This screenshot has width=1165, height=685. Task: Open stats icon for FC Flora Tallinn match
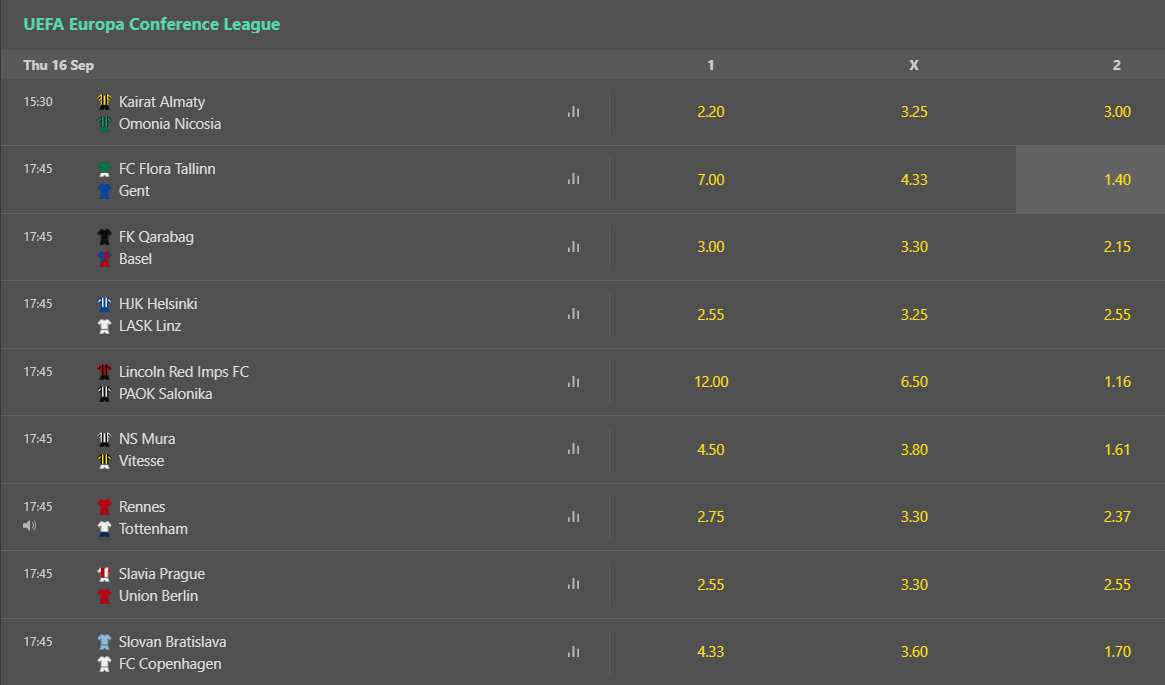[x=573, y=179]
